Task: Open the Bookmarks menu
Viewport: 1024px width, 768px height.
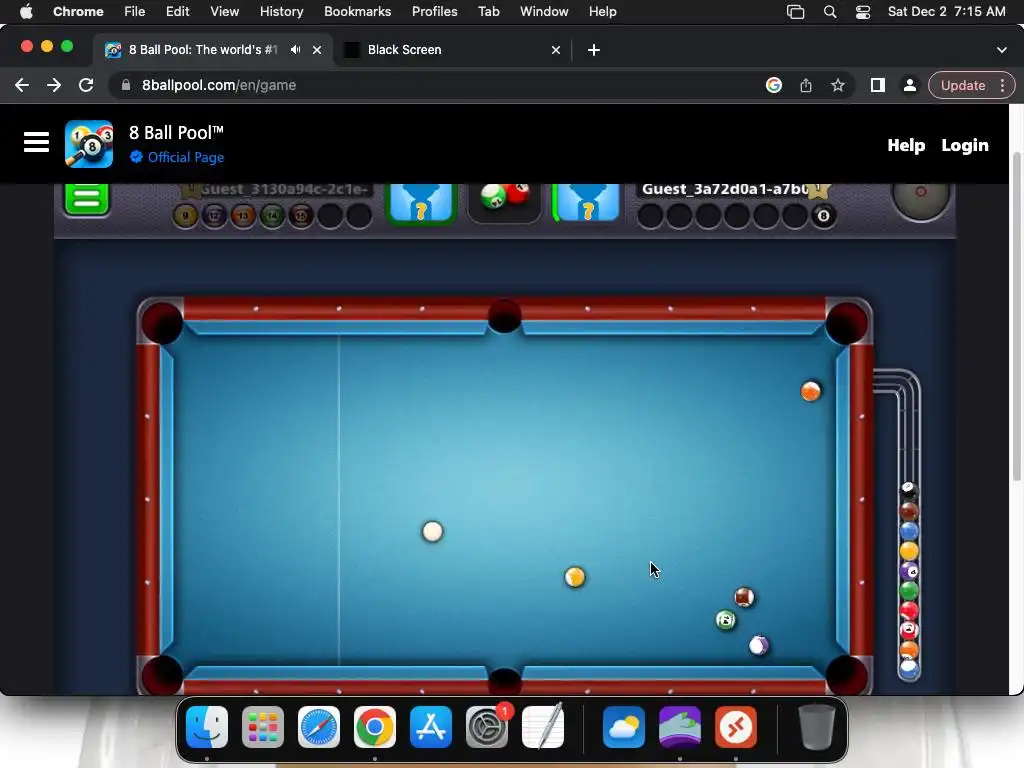Action: click(x=357, y=11)
